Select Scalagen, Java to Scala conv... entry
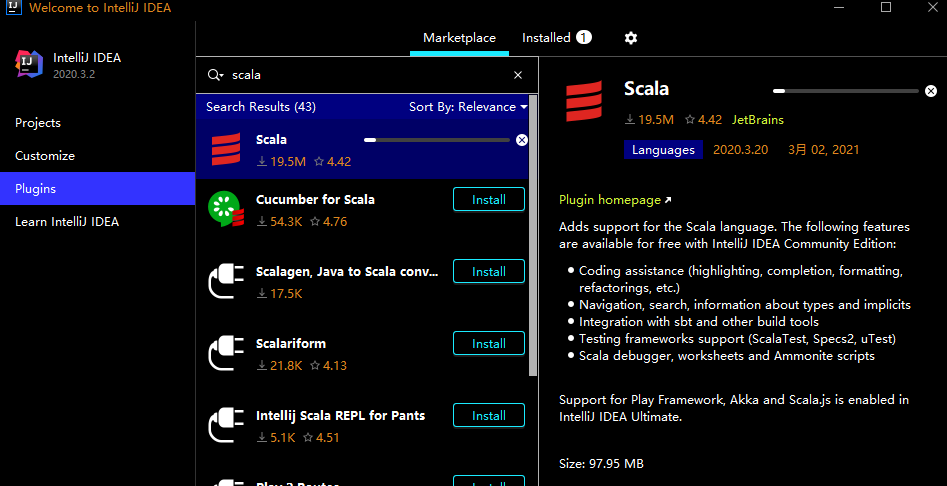The height and width of the screenshot is (486, 947). tap(347, 272)
